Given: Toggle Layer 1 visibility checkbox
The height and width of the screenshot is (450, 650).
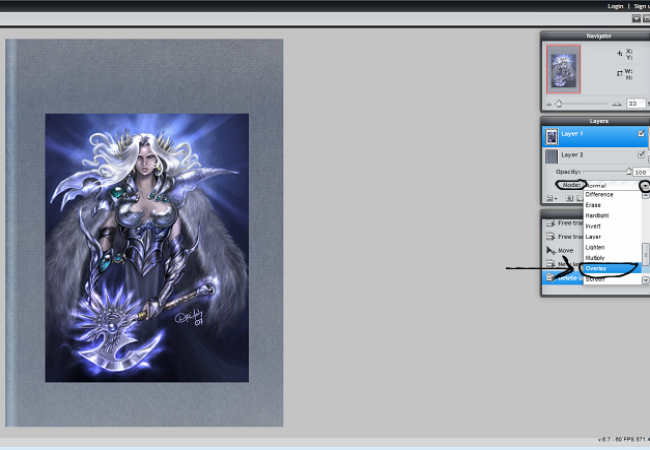Looking at the screenshot, I should [641, 133].
